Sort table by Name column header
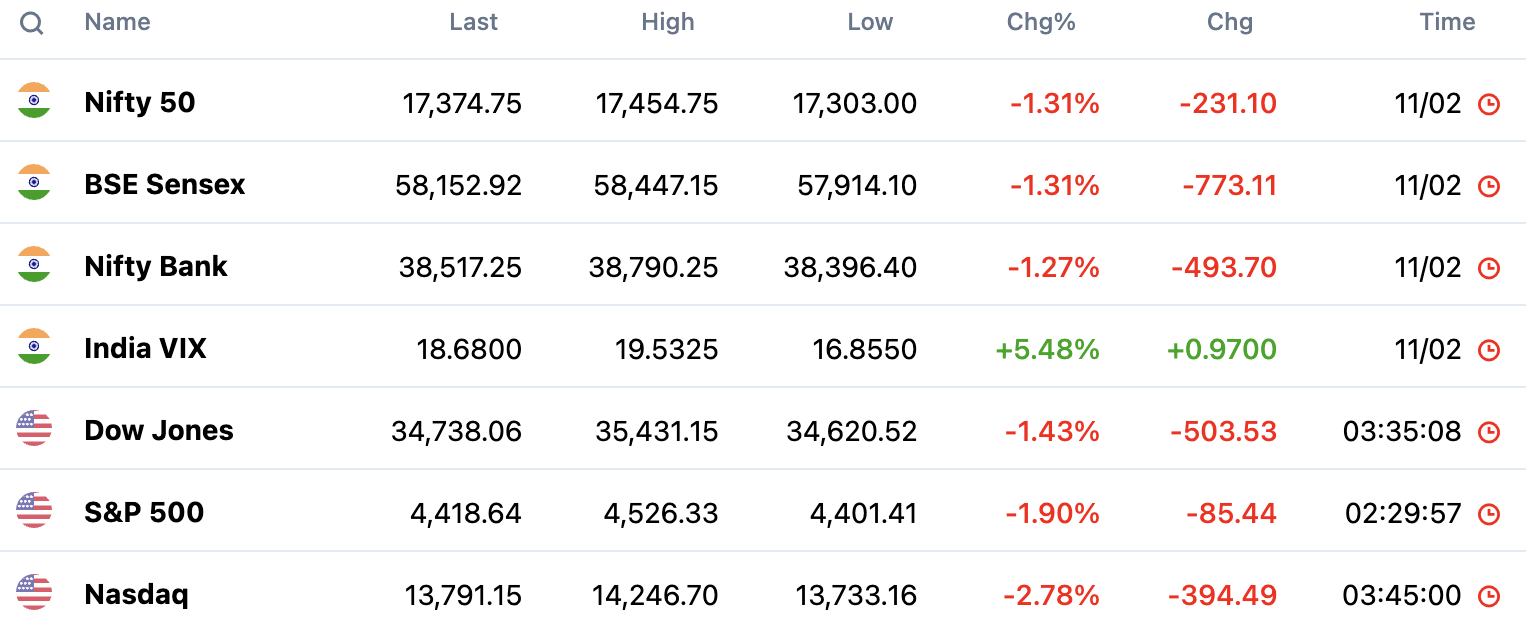 pyautogui.click(x=117, y=22)
